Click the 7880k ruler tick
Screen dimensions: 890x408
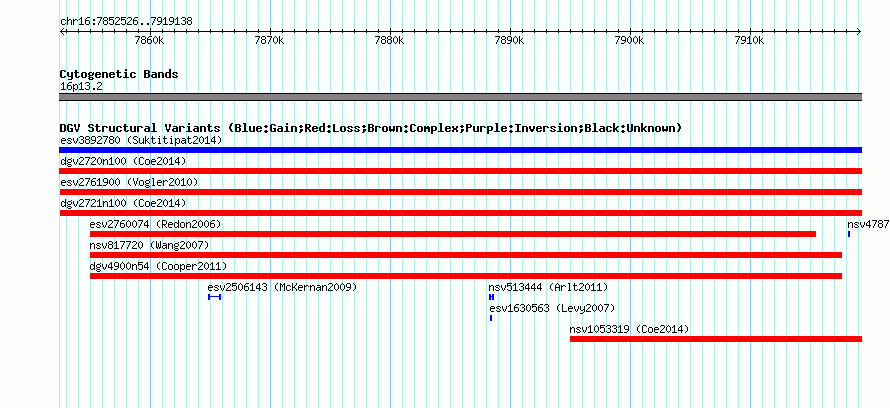point(390,40)
